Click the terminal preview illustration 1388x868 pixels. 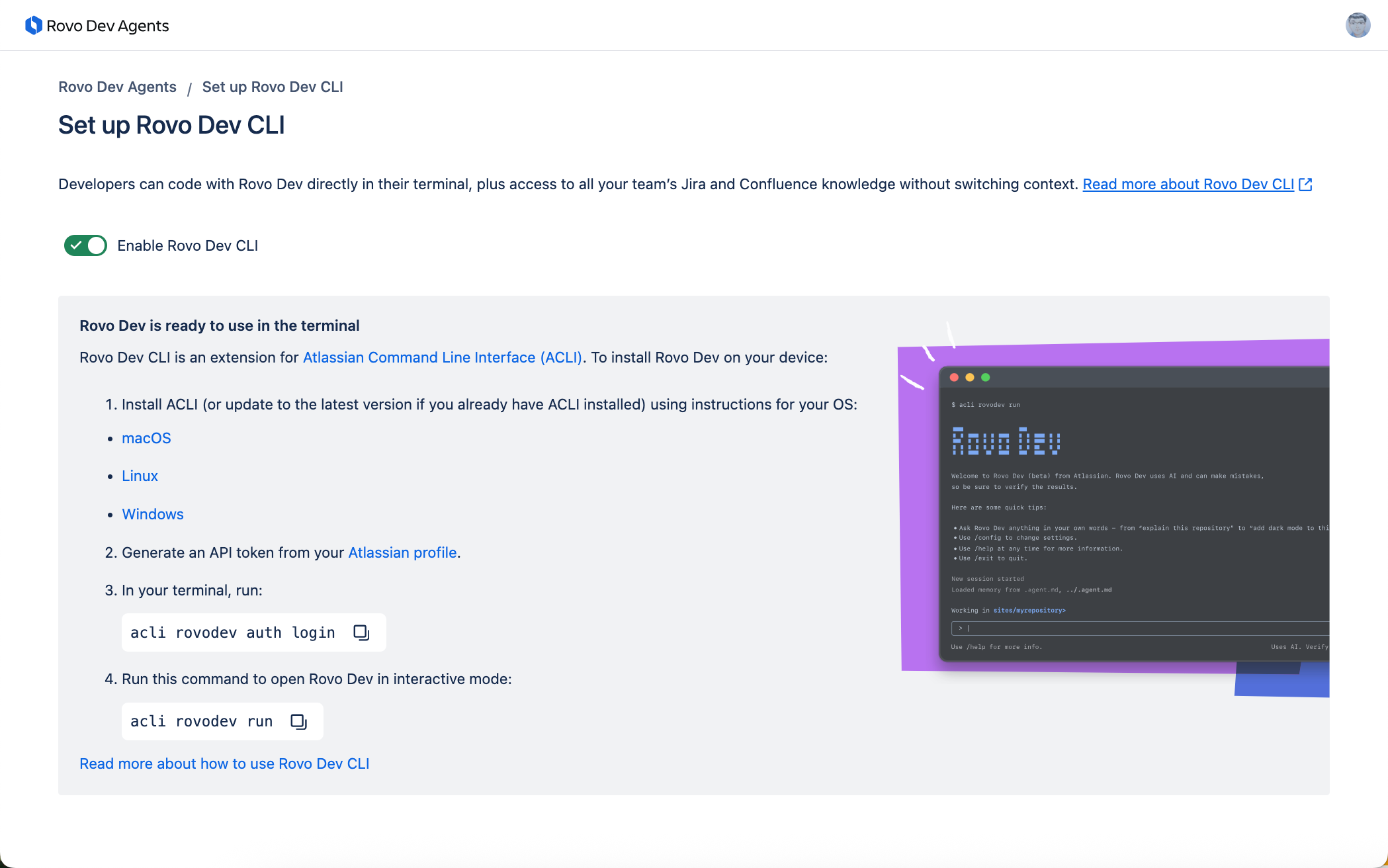click(1114, 509)
